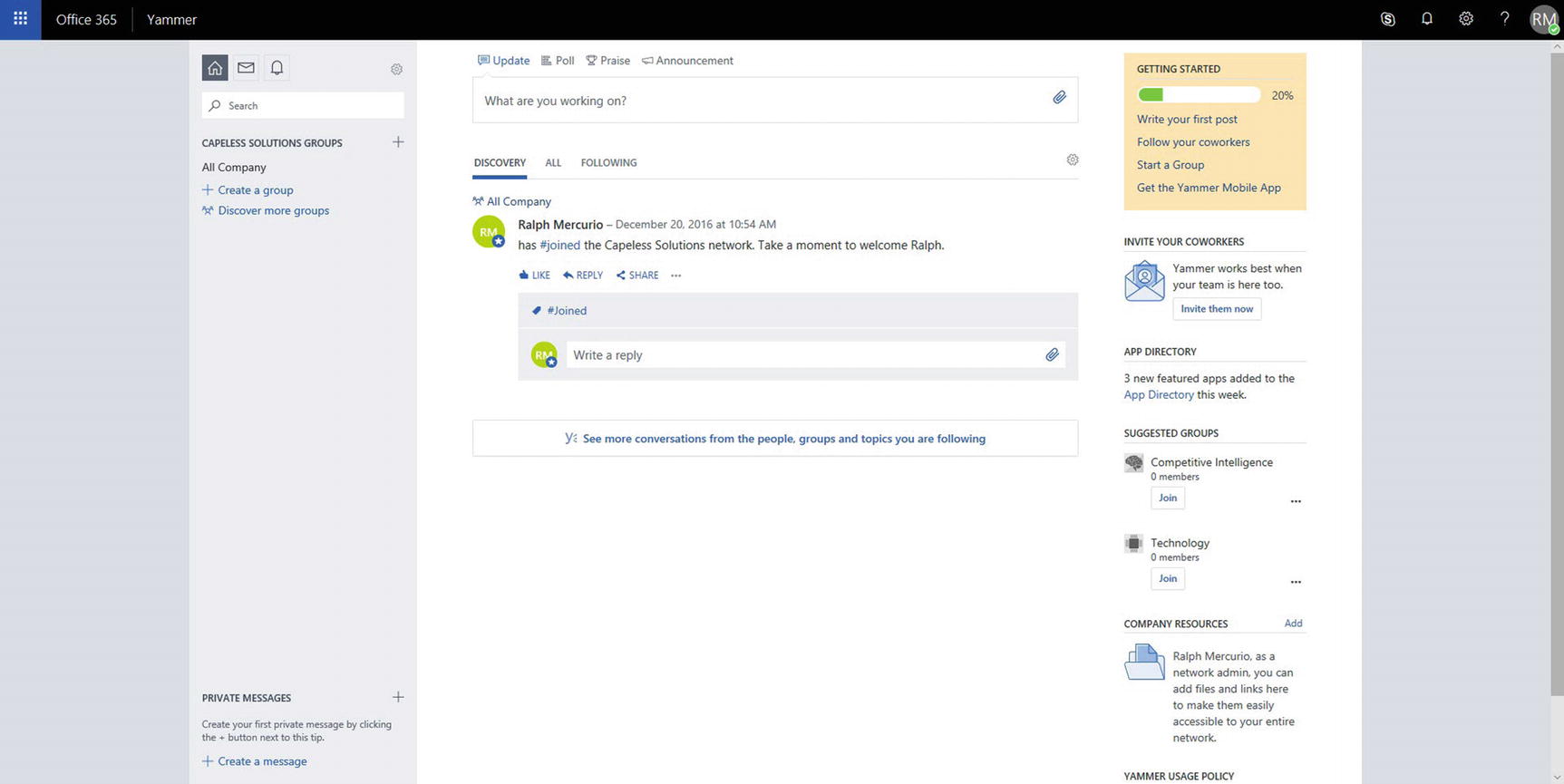This screenshot has height=784, width=1564.
Task: Open the Competitive Intelligence group icon
Action: click(1133, 463)
